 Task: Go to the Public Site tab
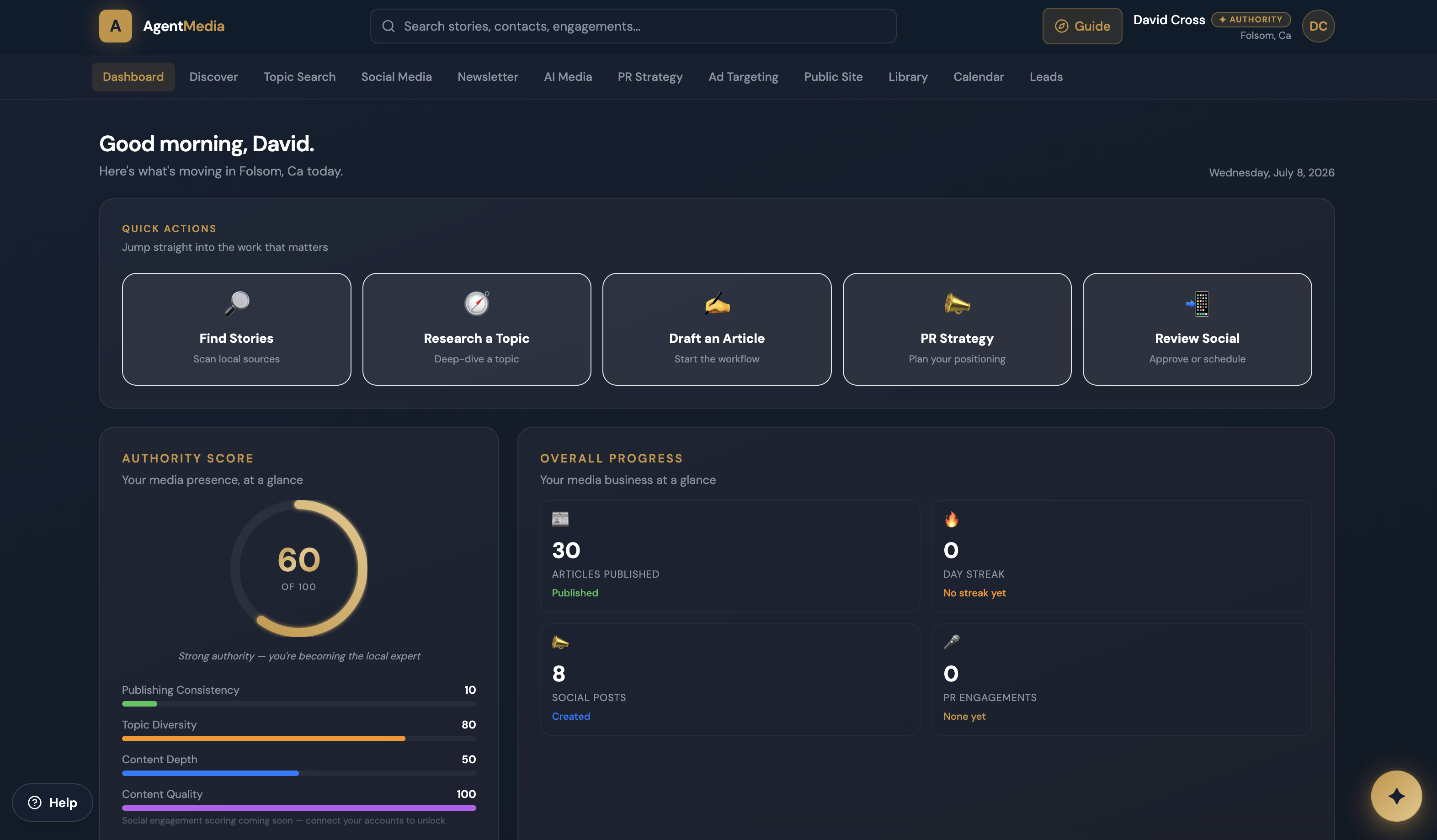(833, 76)
